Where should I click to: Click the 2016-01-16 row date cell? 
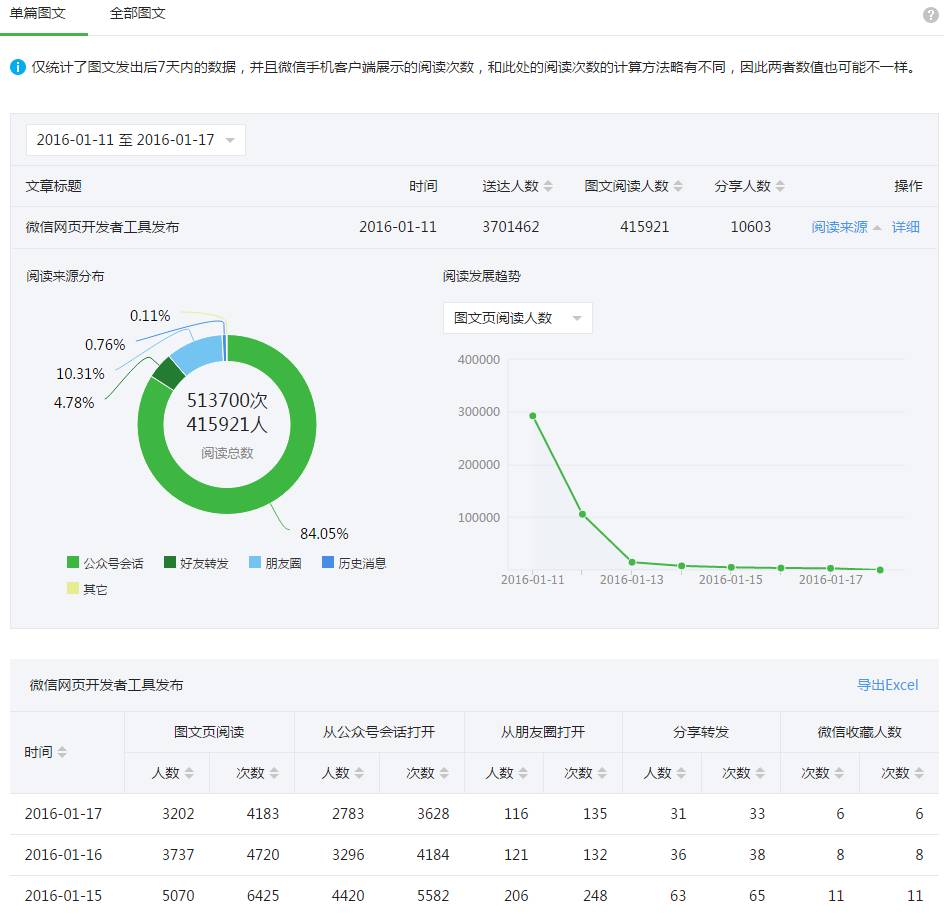pos(63,855)
